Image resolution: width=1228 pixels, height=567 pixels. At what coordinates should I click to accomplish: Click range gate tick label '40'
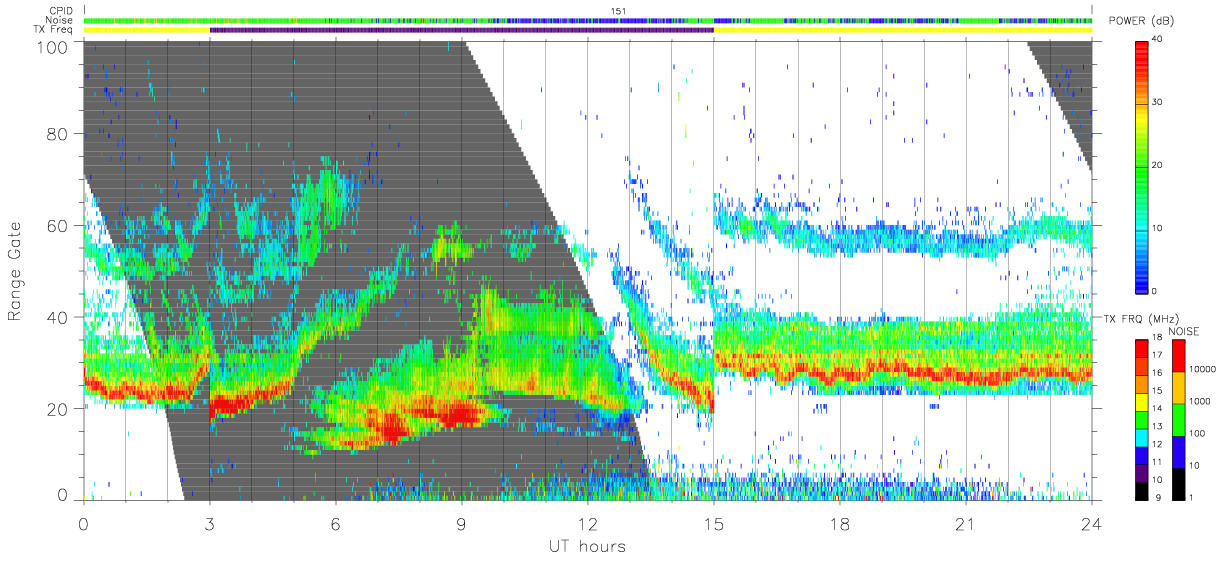coord(57,317)
